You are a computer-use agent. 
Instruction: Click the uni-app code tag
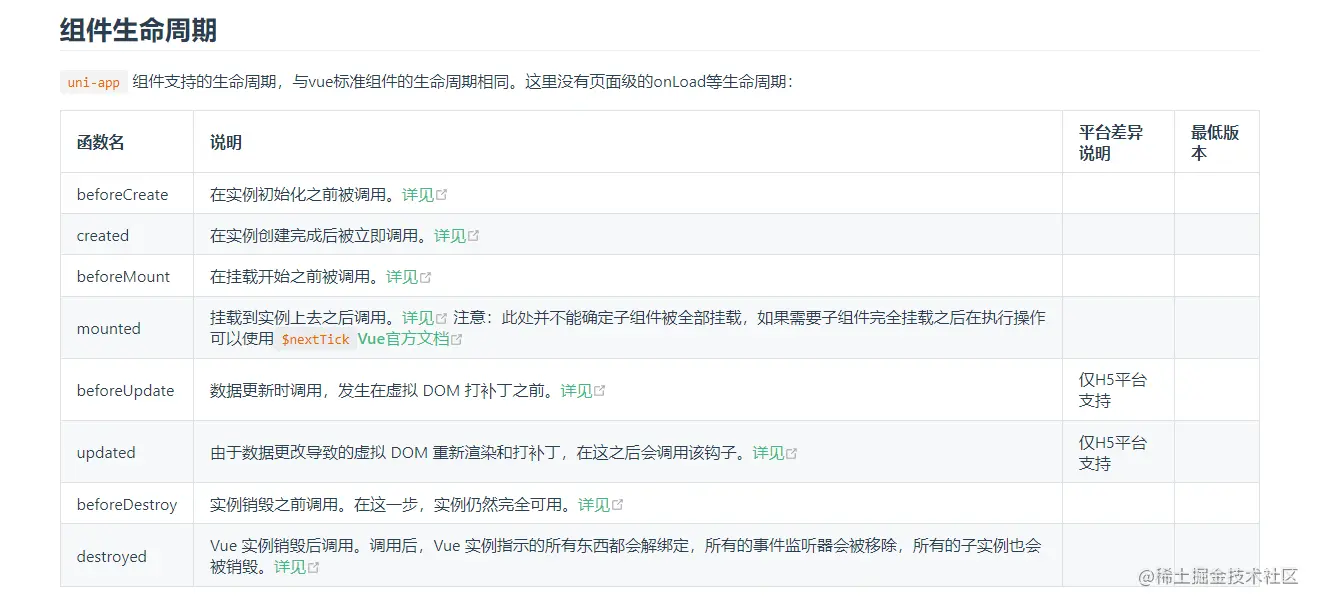94,83
